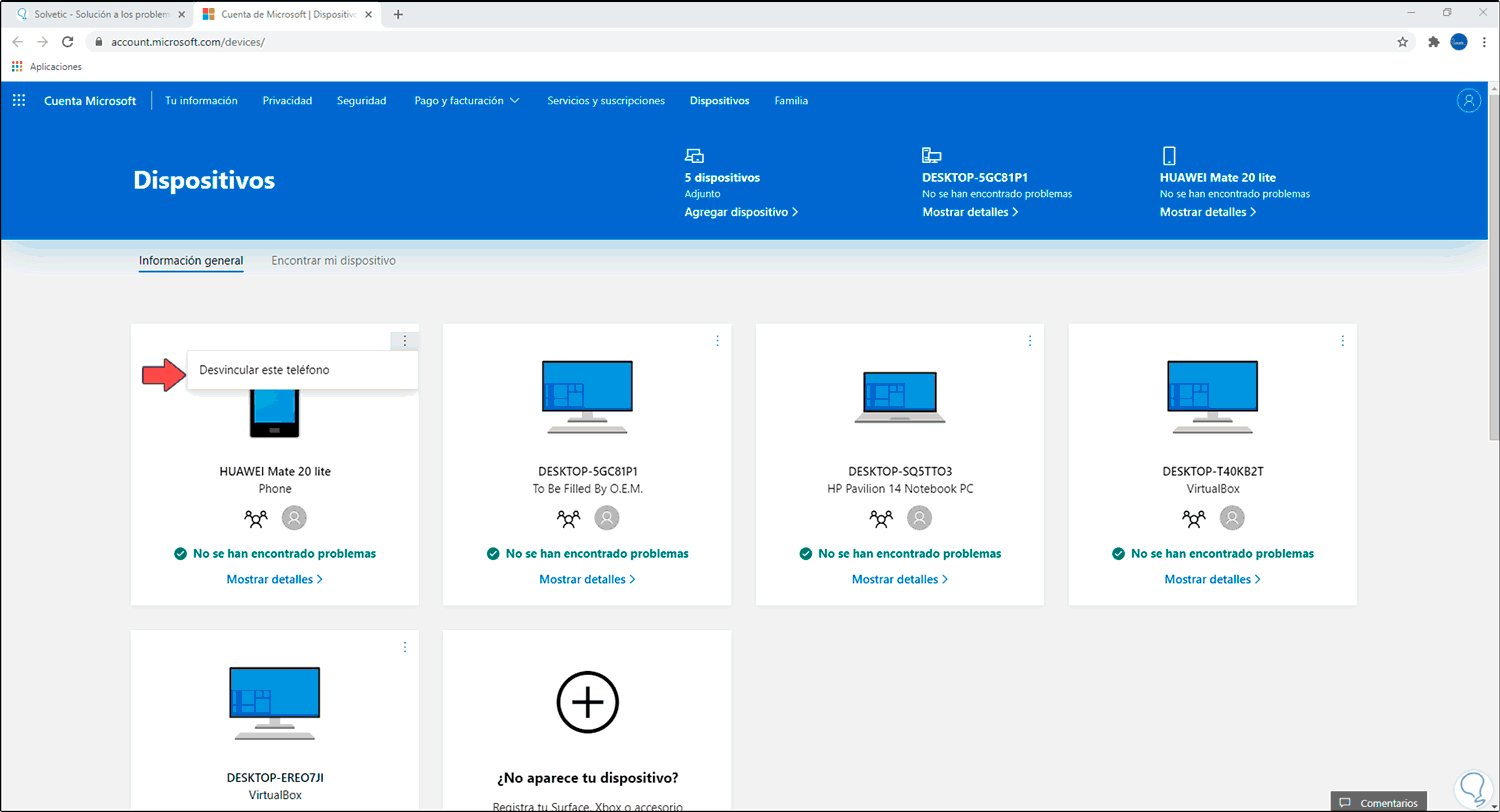The image size is (1500, 812).
Task: Open the Chrome three-dot menu
Action: (1484, 42)
